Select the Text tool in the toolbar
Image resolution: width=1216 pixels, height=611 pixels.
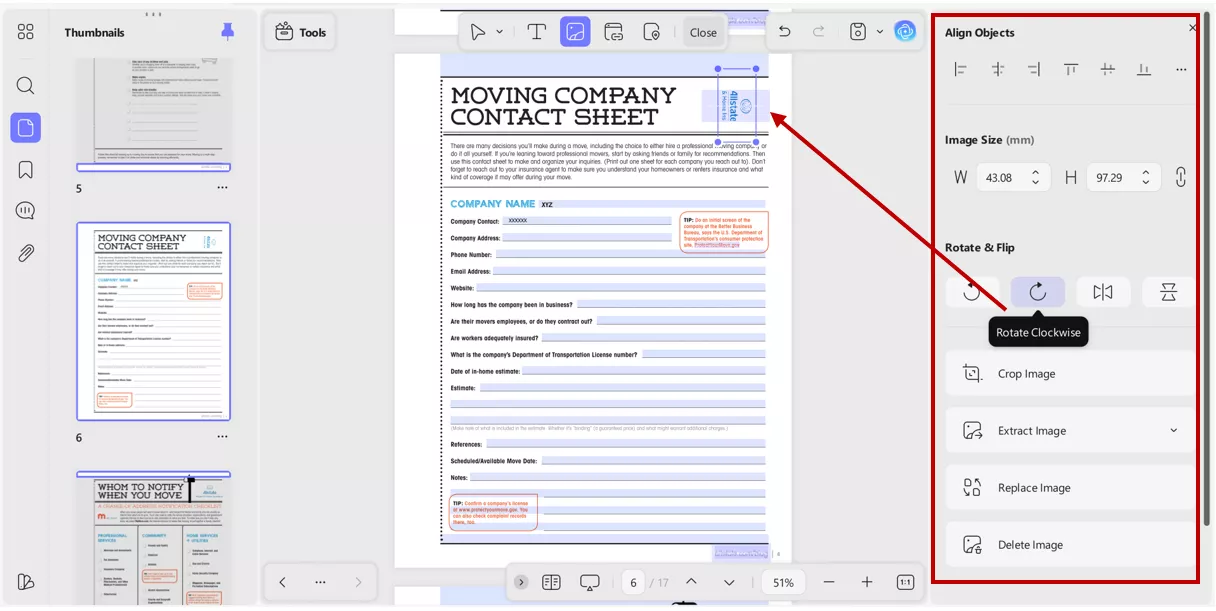coord(537,32)
